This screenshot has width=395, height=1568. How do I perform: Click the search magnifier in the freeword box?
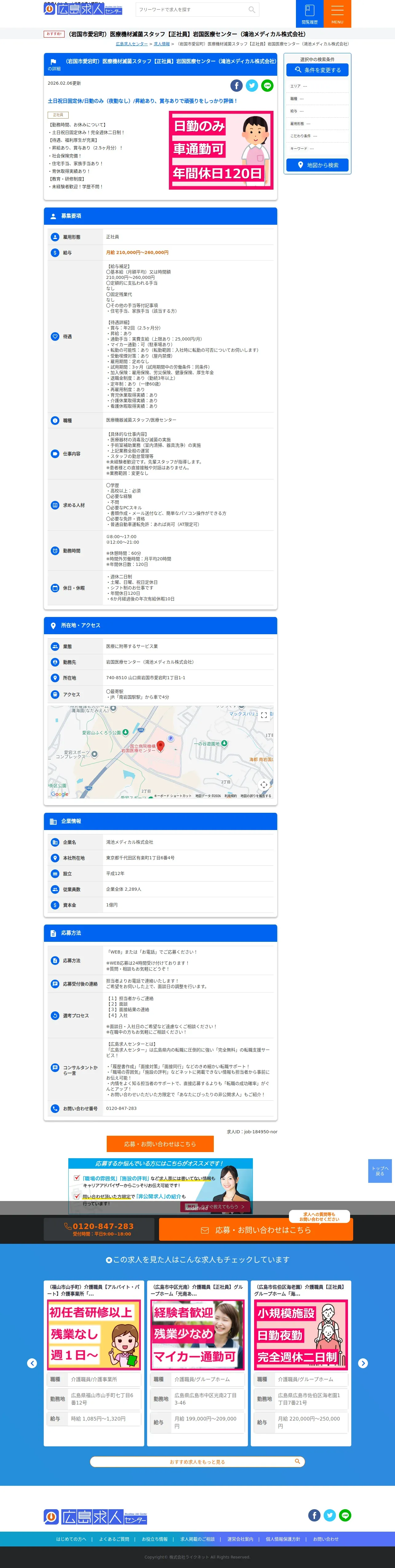pyautogui.click(x=251, y=10)
